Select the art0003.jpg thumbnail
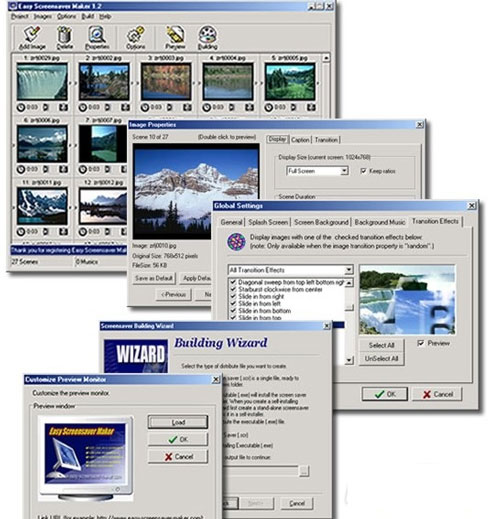The height and width of the screenshot is (519, 500). (x=166, y=82)
